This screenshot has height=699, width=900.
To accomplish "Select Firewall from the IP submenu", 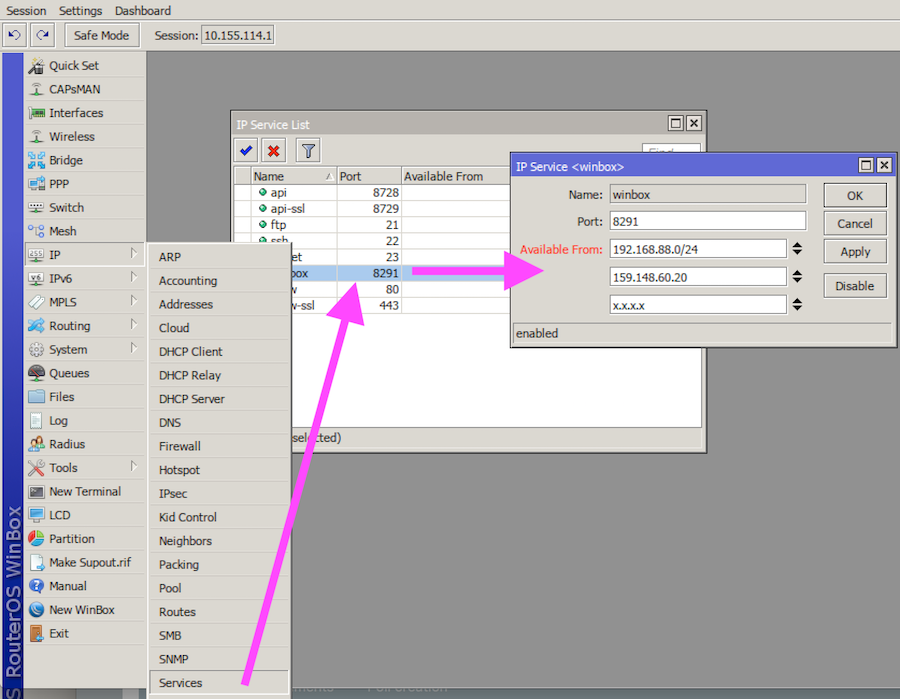I will pos(180,446).
